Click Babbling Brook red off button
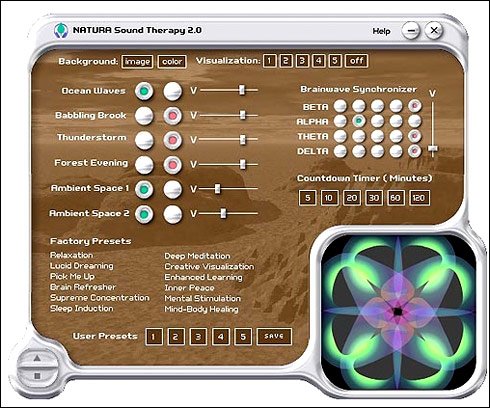This screenshot has width=490, height=408. tap(173, 116)
